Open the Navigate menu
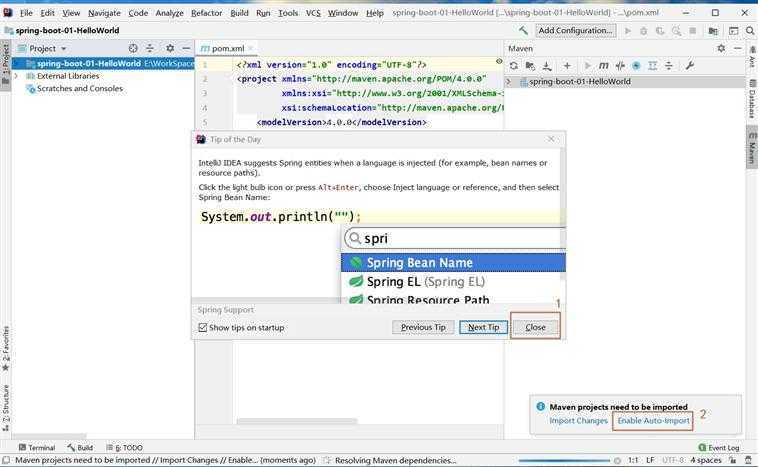This screenshot has height=467, width=758. tap(104, 13)
